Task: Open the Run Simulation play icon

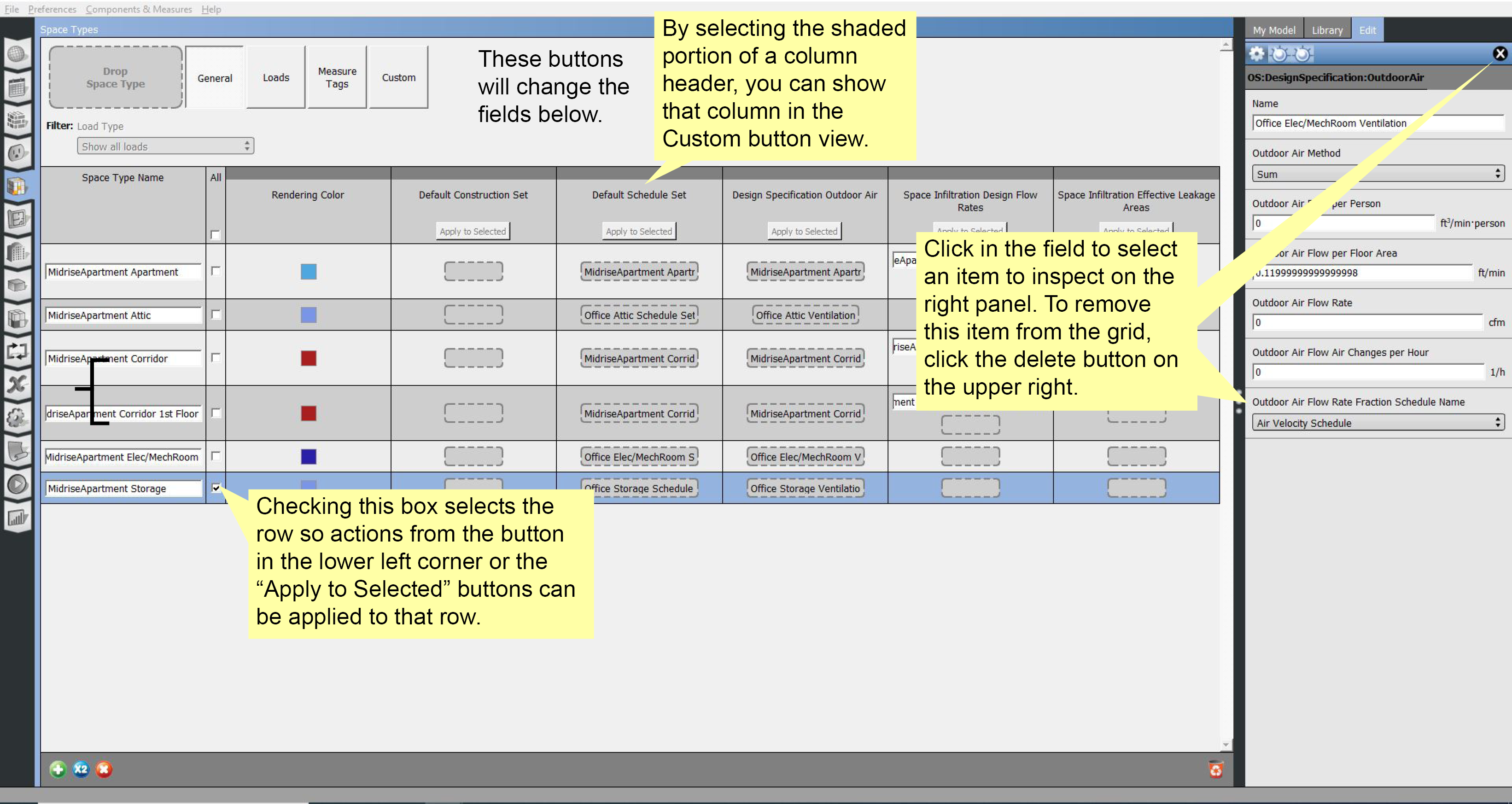Action: pyautogui.click(x=17, y=484)
